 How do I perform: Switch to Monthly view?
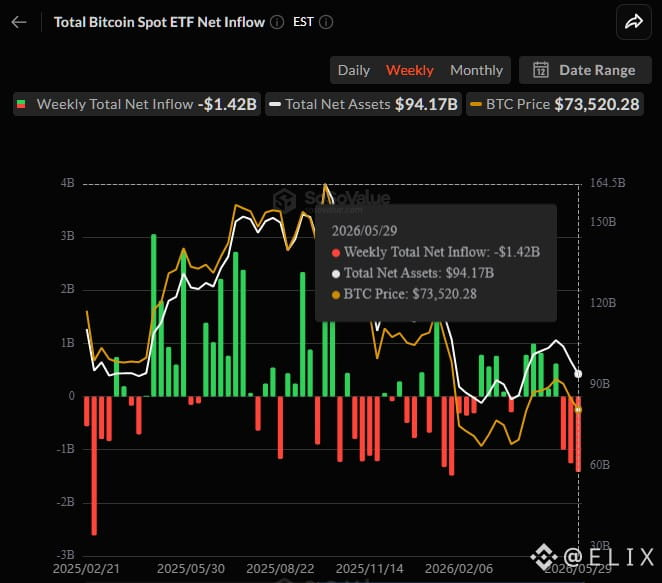coord(476,70)
